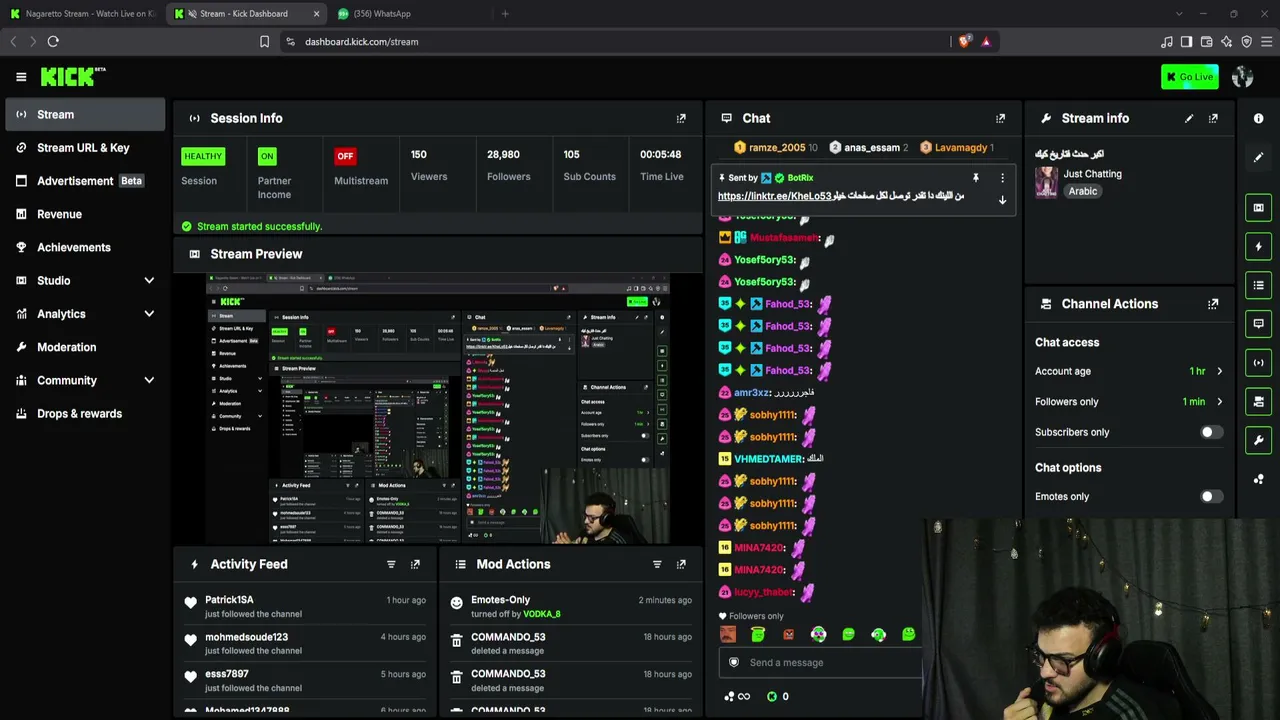Pop out the Session Info panel
Screen dimensions: 1280x720
pyautogui.click(x=681, y=118)
